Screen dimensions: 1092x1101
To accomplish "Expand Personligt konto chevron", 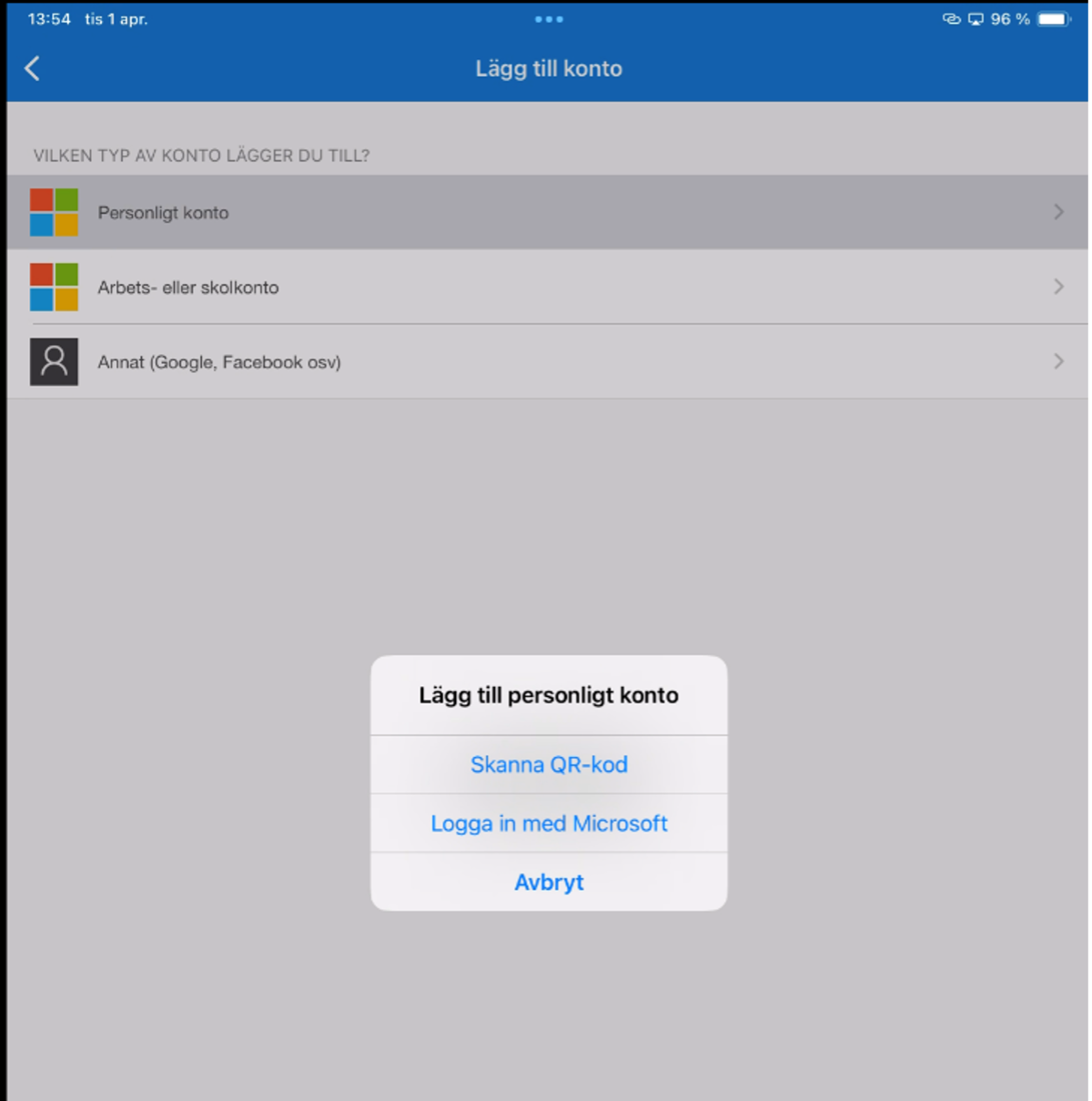I will click(x=1058, y=212).
